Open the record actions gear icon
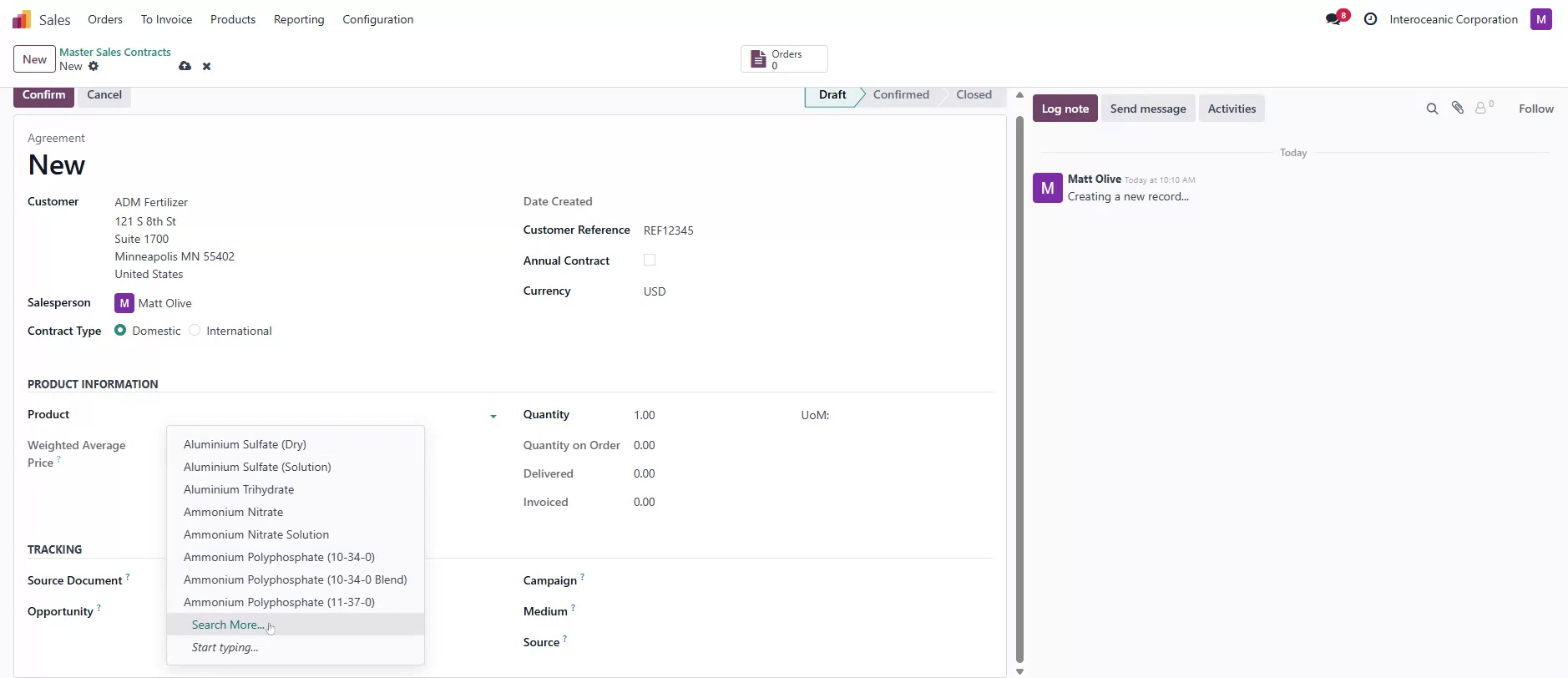This screenshot has height=678, width=1568. click(94, 66)
